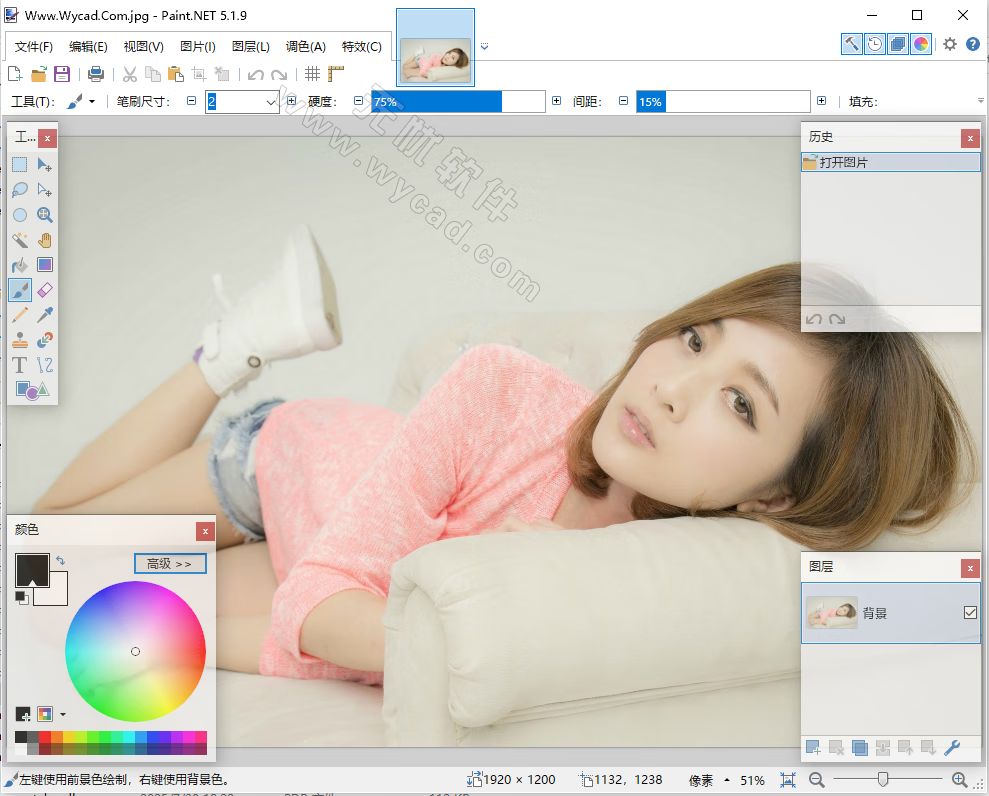
Task: Pick the Clone Stamp tool
Action: click(x=20, y=340)
